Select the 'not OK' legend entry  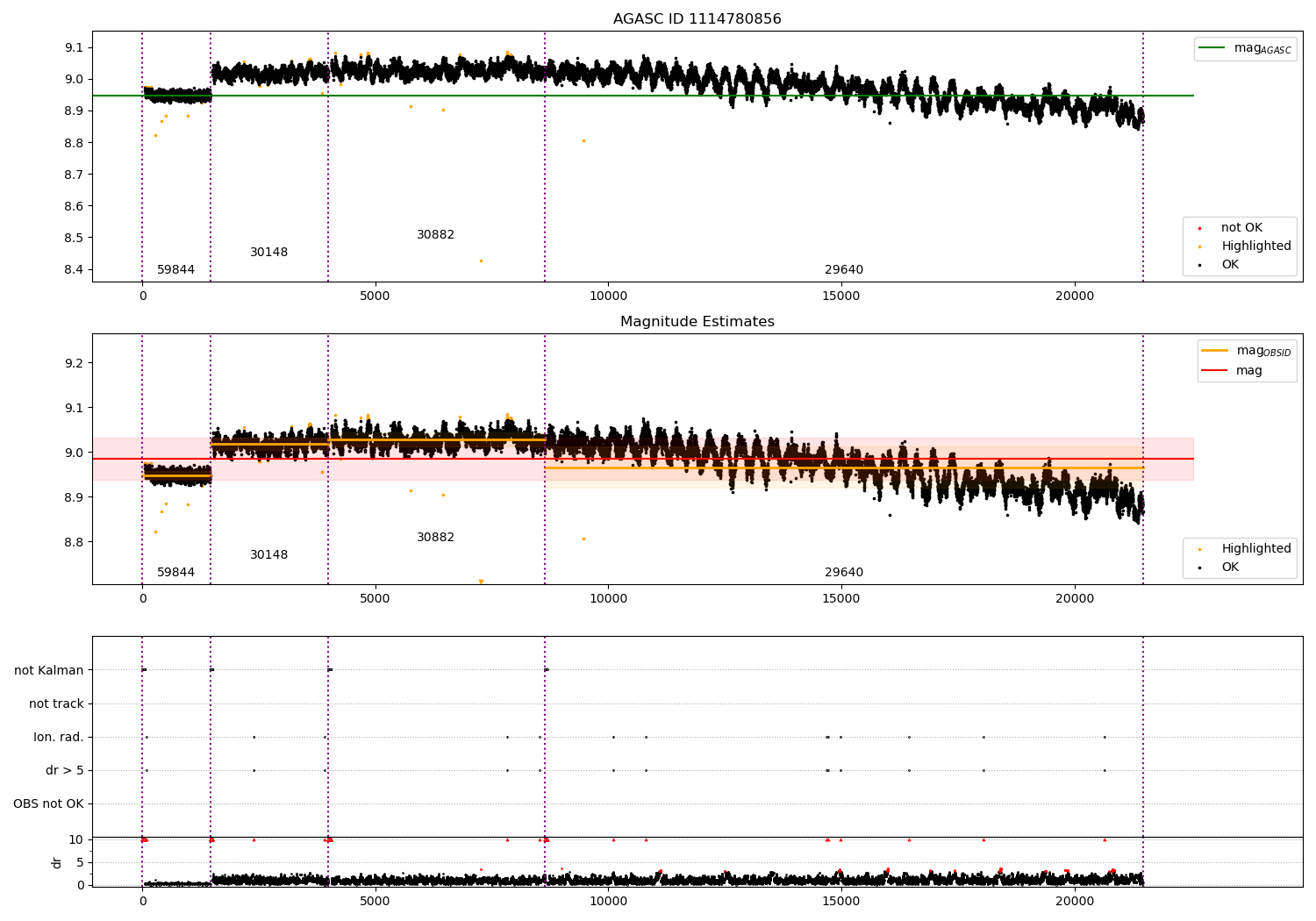pyautogui.click(x=1241, y=228)
